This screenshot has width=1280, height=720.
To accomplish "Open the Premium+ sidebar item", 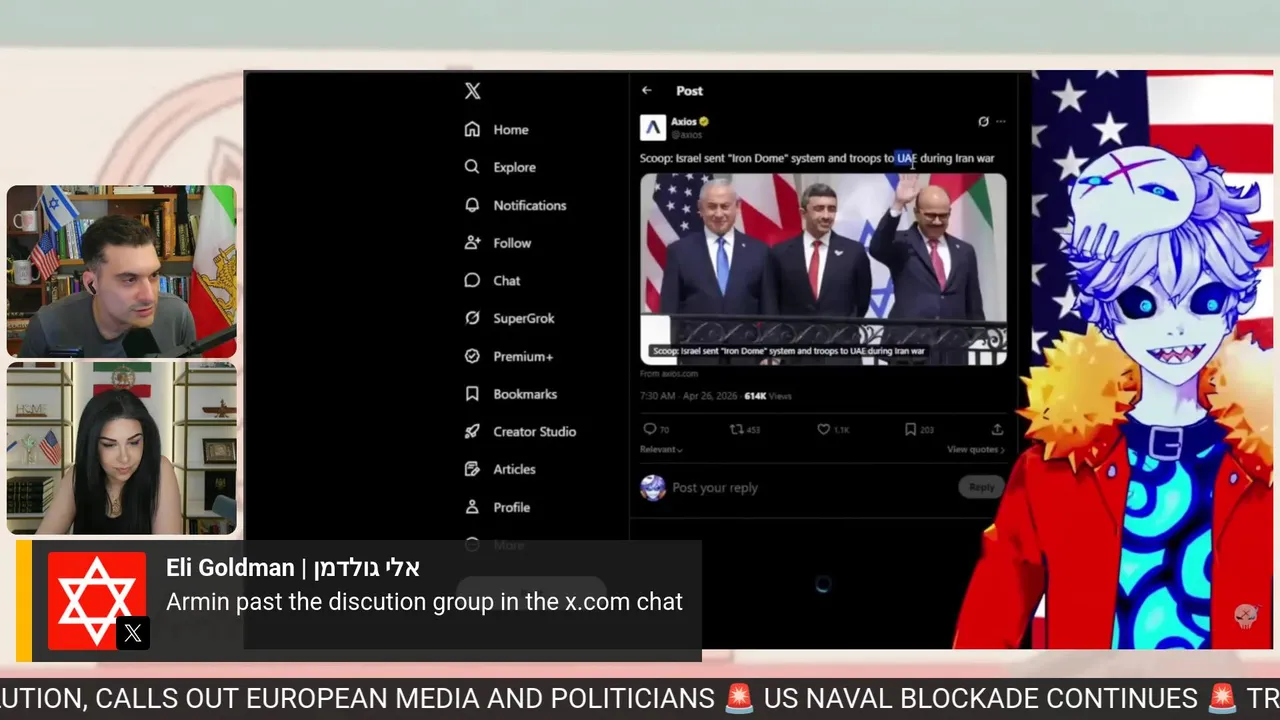I will coord(509,356).
